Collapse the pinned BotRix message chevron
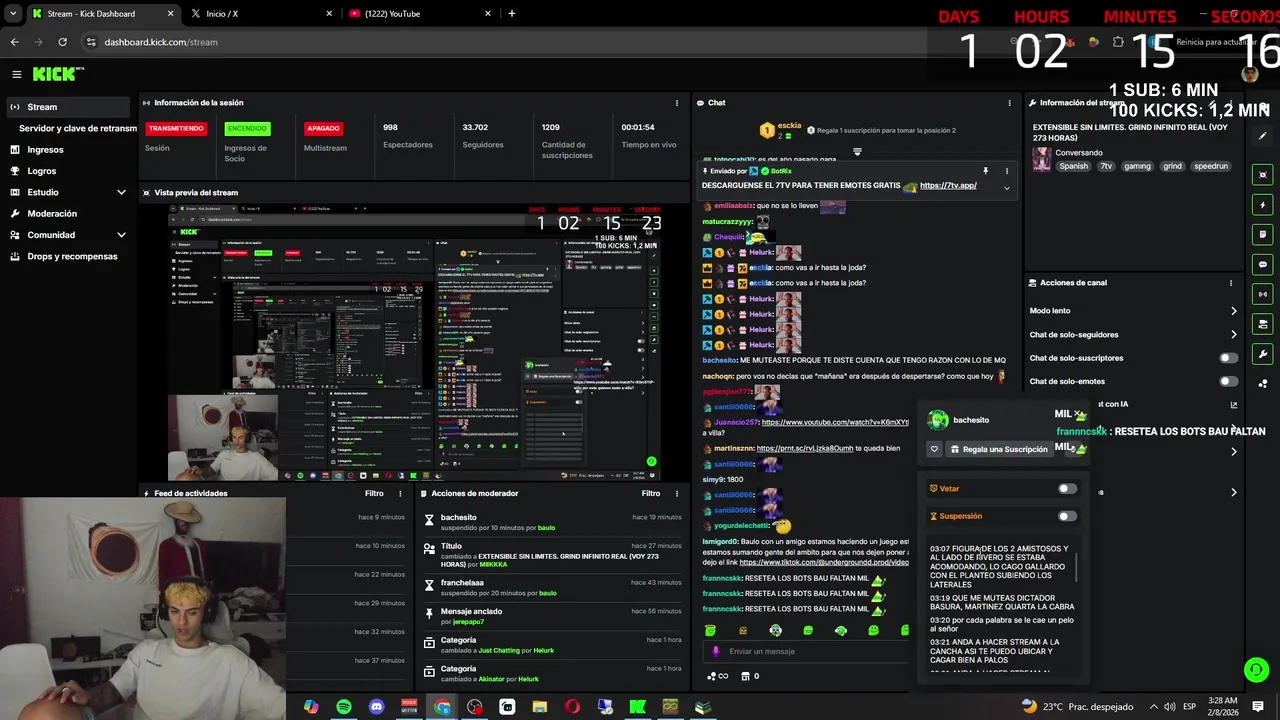The width and height of the screenshot is (1280, 720). coord(1006,188)
